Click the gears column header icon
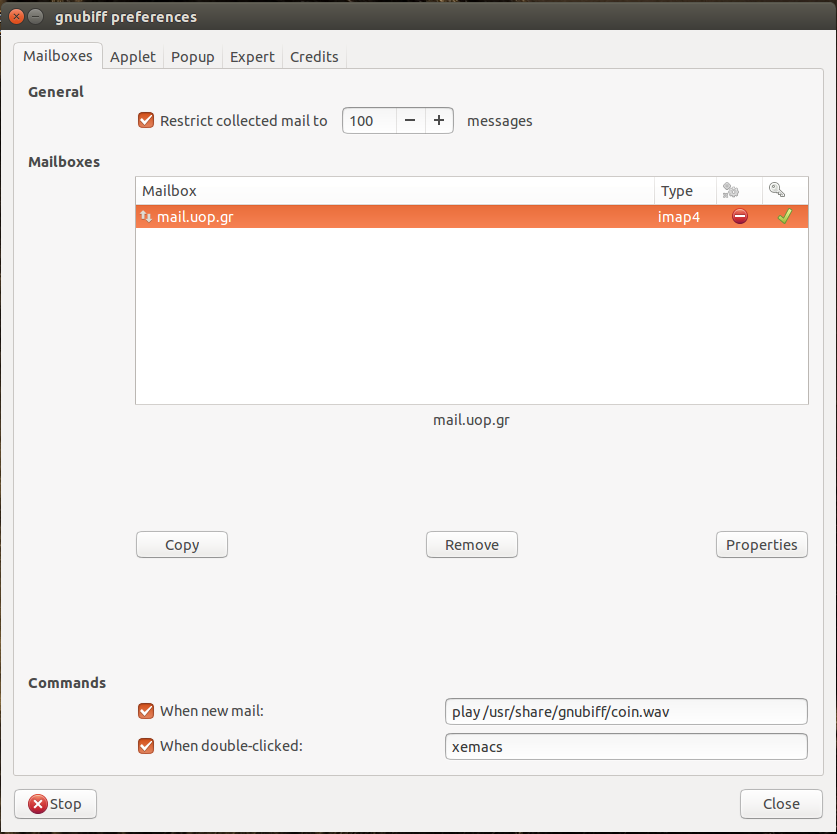The width and height of the screenshot is (837, 834). tap(730, 191)
